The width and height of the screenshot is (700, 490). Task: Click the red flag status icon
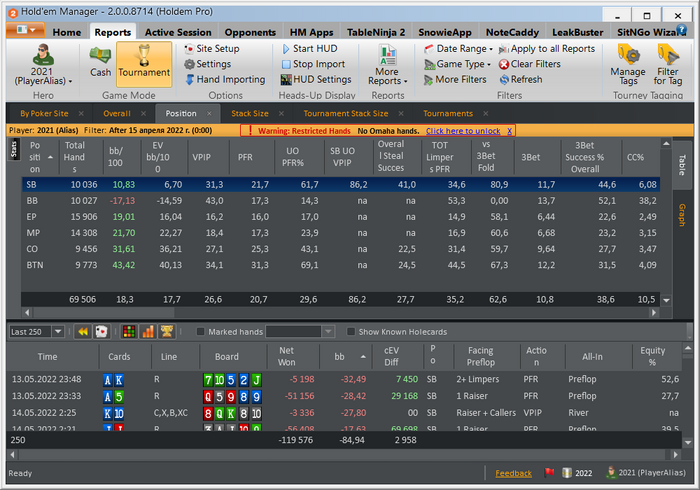549,473
